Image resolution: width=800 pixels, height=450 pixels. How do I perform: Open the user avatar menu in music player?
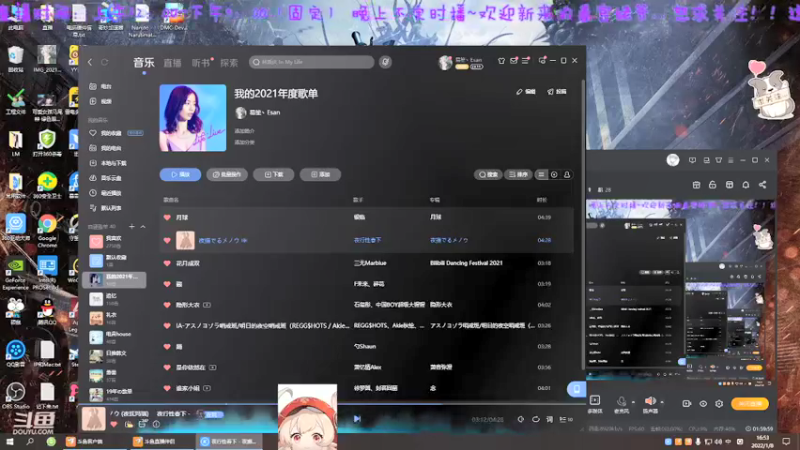coord(445,62)
